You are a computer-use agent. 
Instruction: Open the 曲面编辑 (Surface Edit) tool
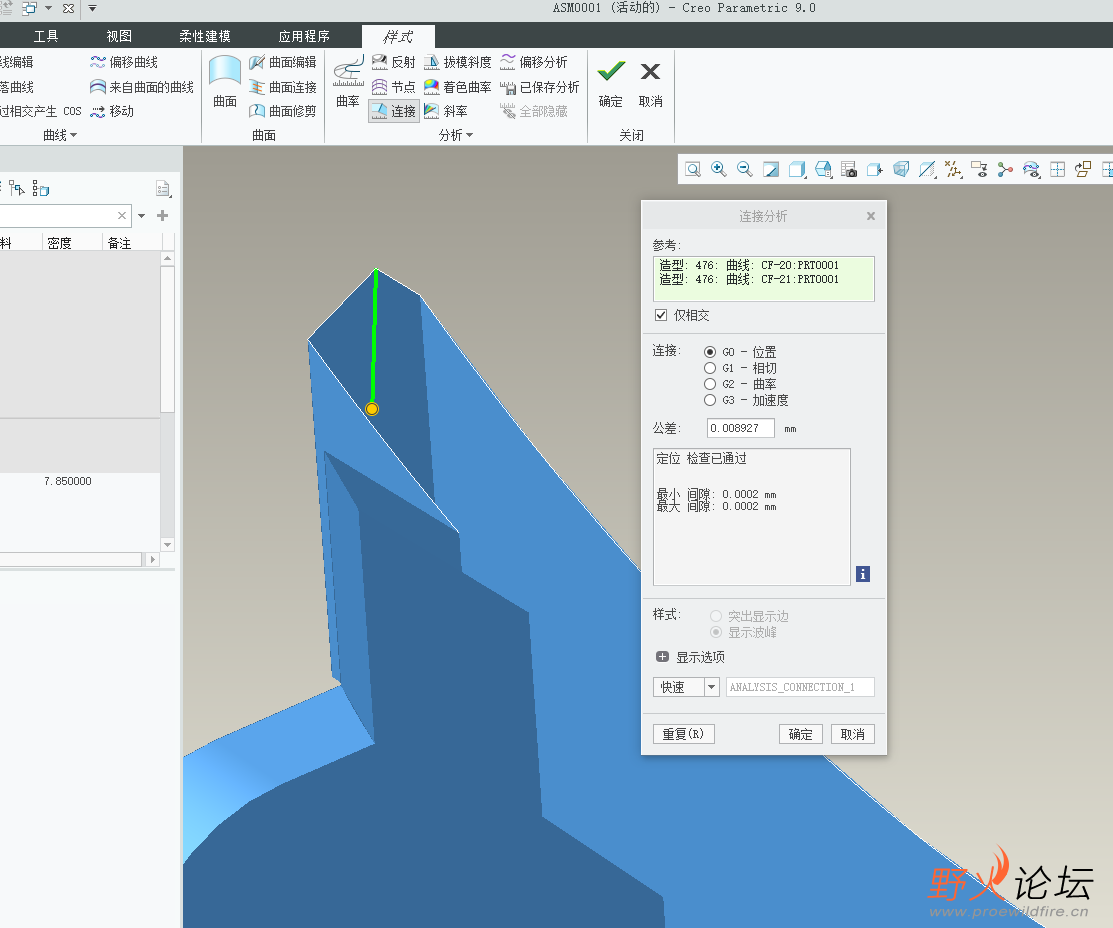283,62
